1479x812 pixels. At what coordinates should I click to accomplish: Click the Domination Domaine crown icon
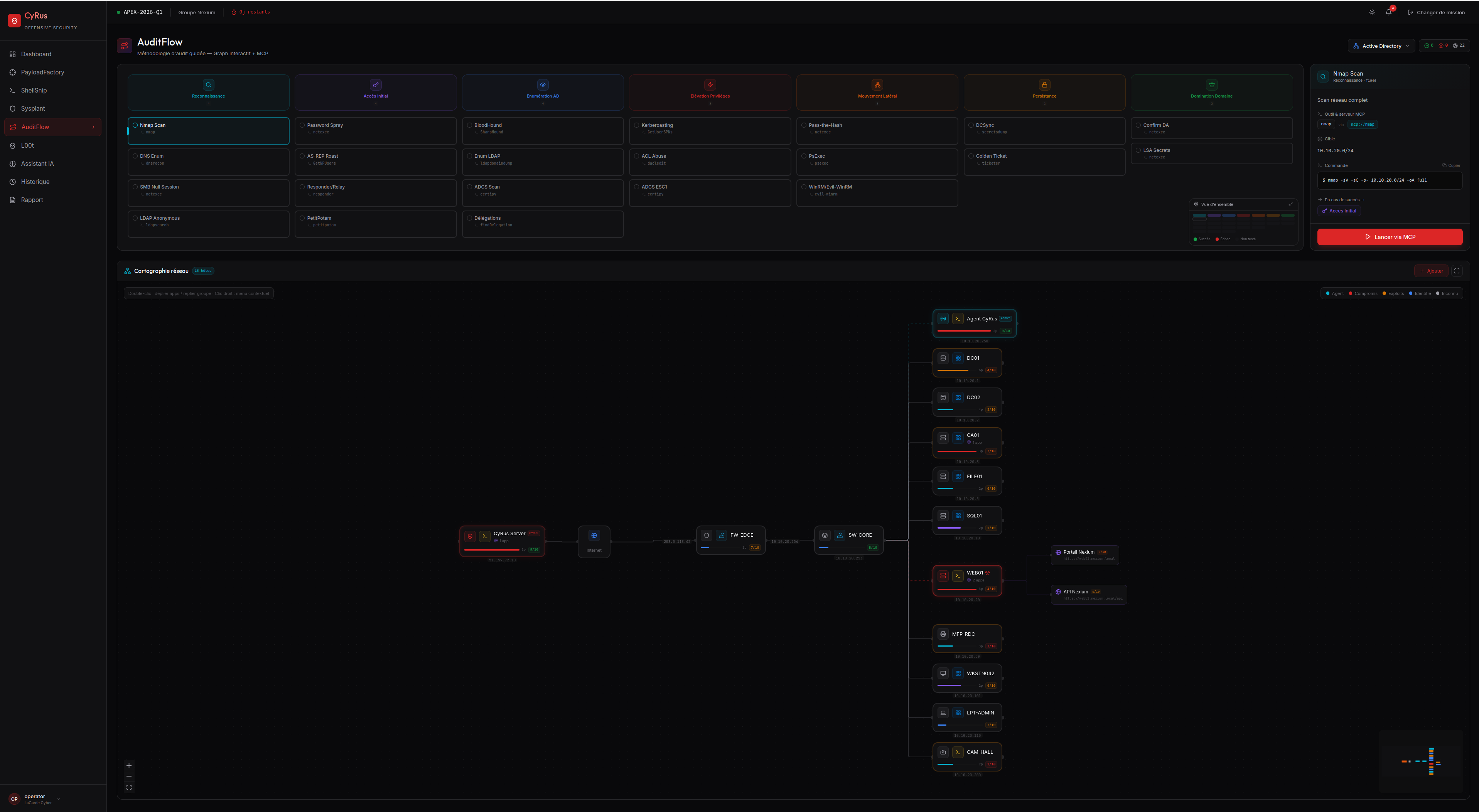1211,84
